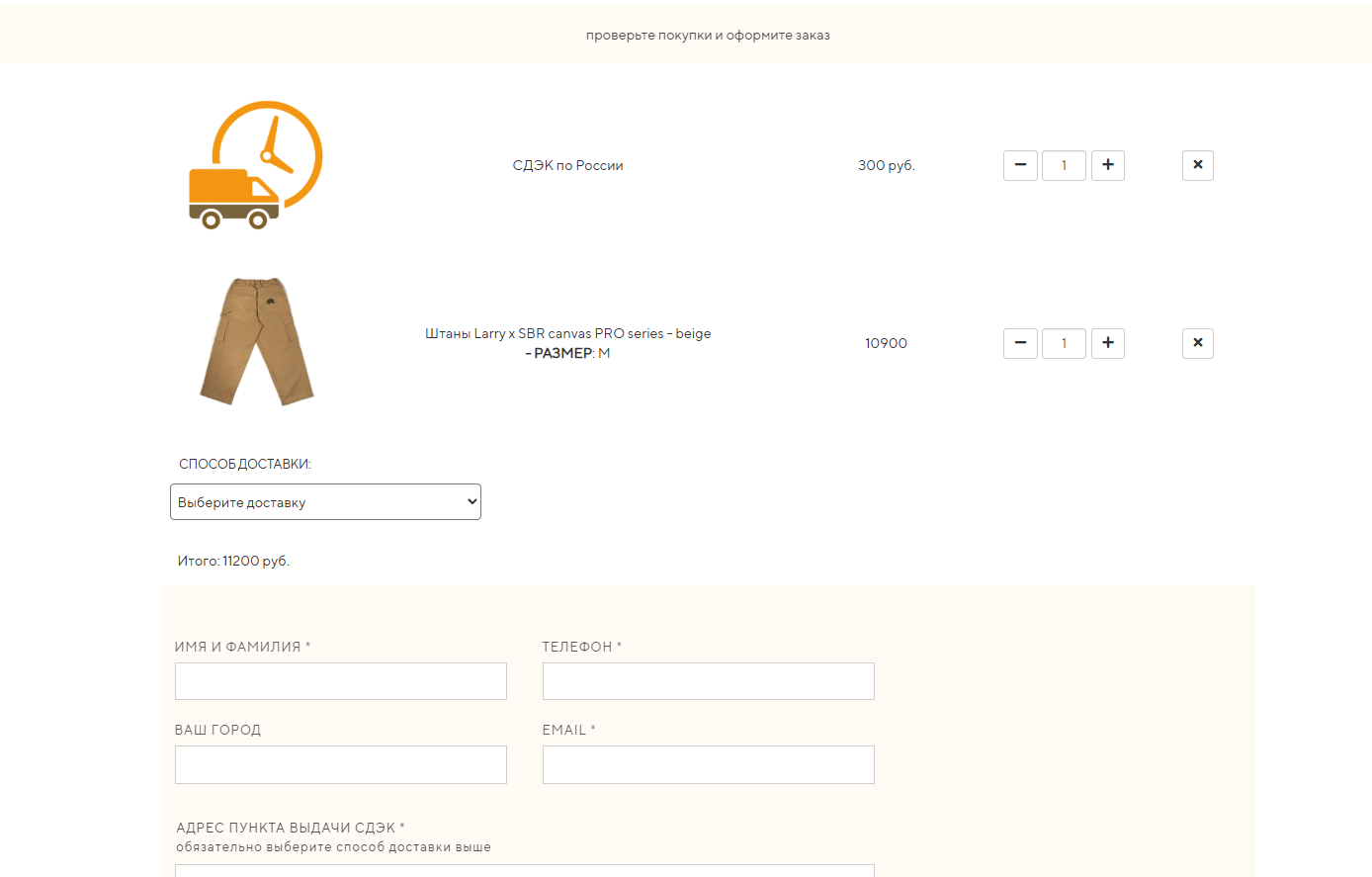1372x877 pixels.
Task: Click the 10900 price text
Action: [x=887, y=343]
